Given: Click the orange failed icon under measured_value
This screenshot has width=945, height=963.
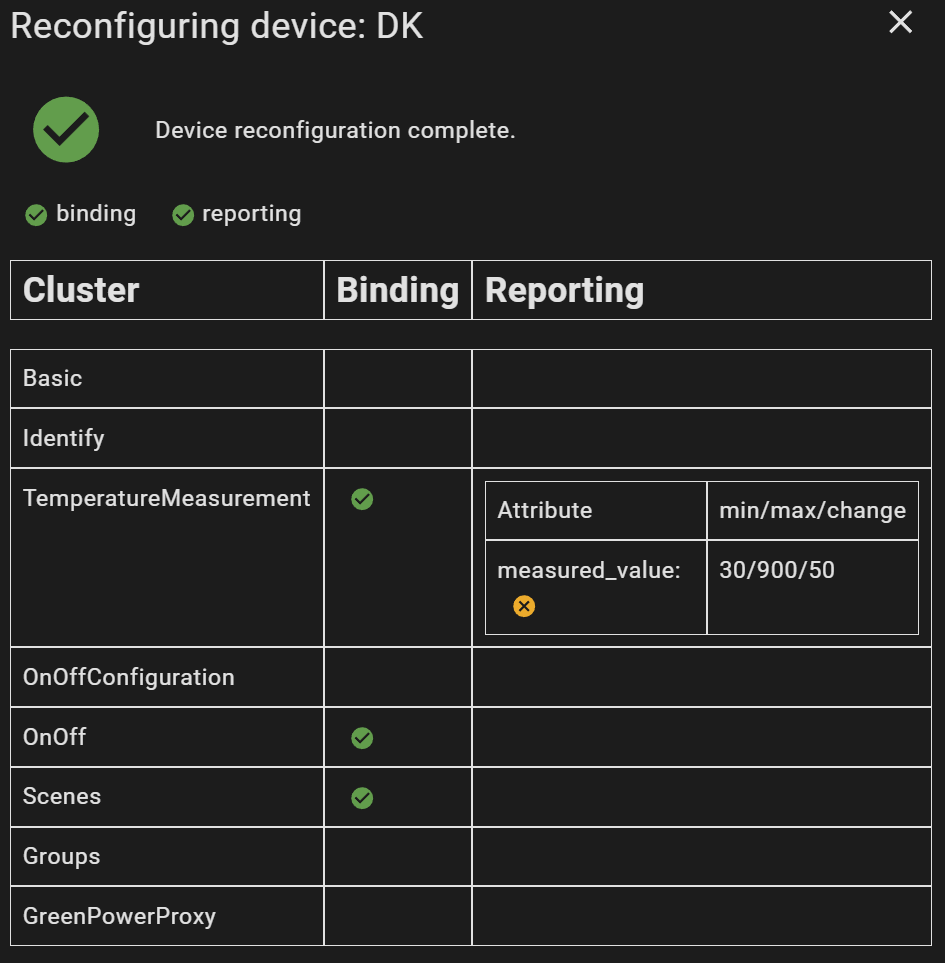Looking at the screenshot, I should [x=524, y=606].
